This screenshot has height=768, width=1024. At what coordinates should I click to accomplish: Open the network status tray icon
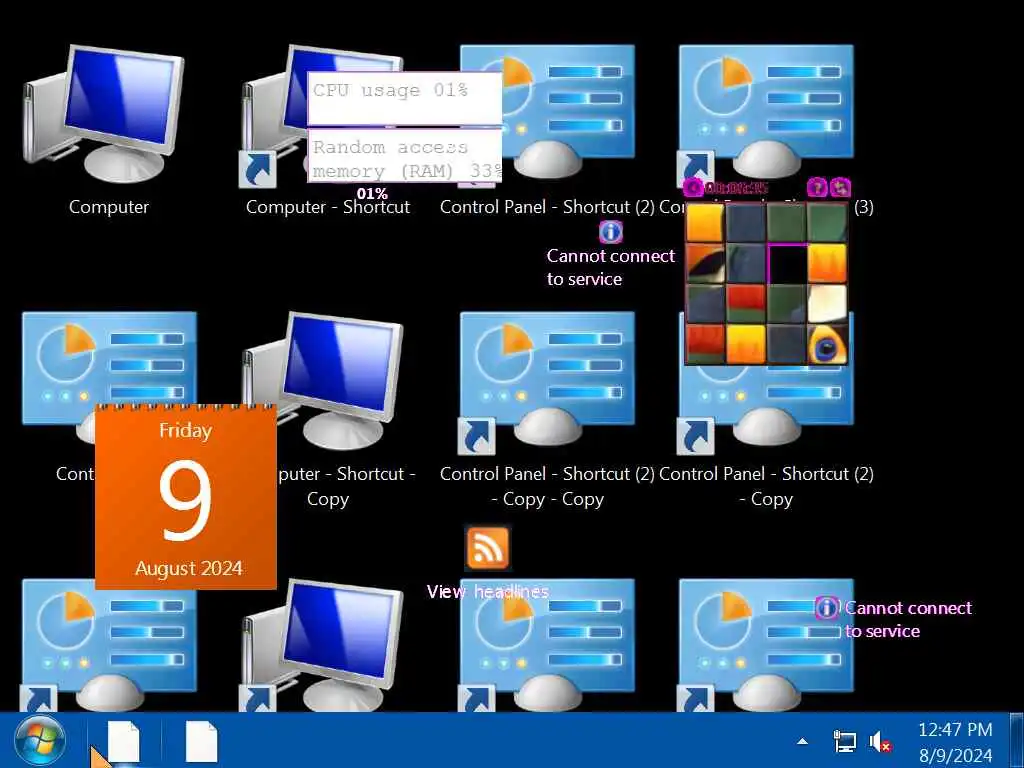coord(845,742)
